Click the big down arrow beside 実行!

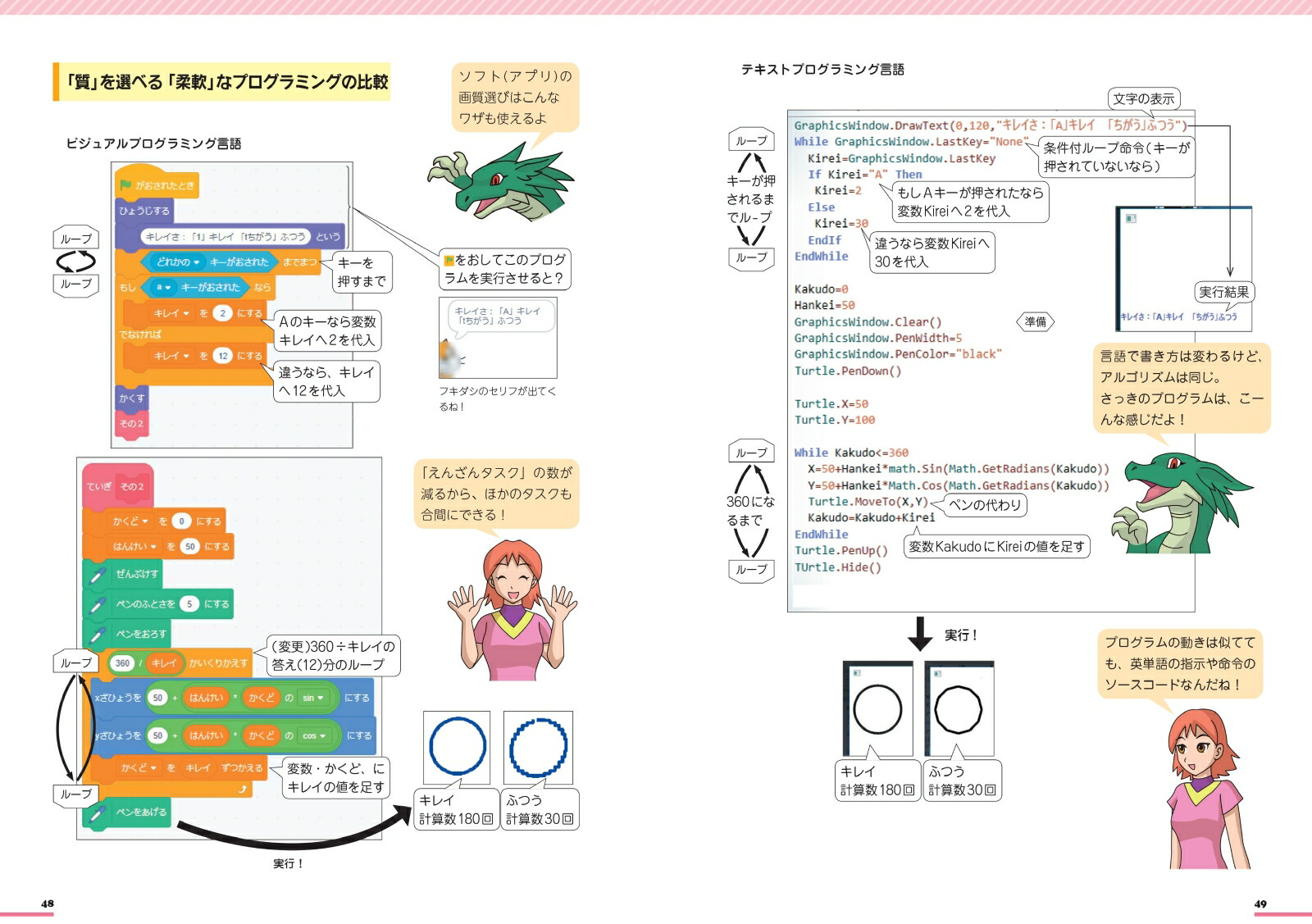click(920, 634)
